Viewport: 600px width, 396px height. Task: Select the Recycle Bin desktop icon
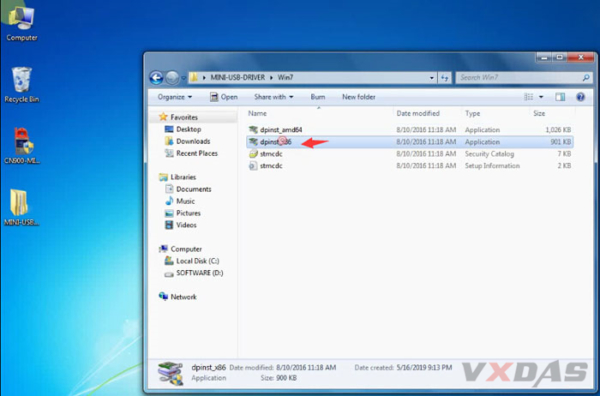(x=22, y=85)
